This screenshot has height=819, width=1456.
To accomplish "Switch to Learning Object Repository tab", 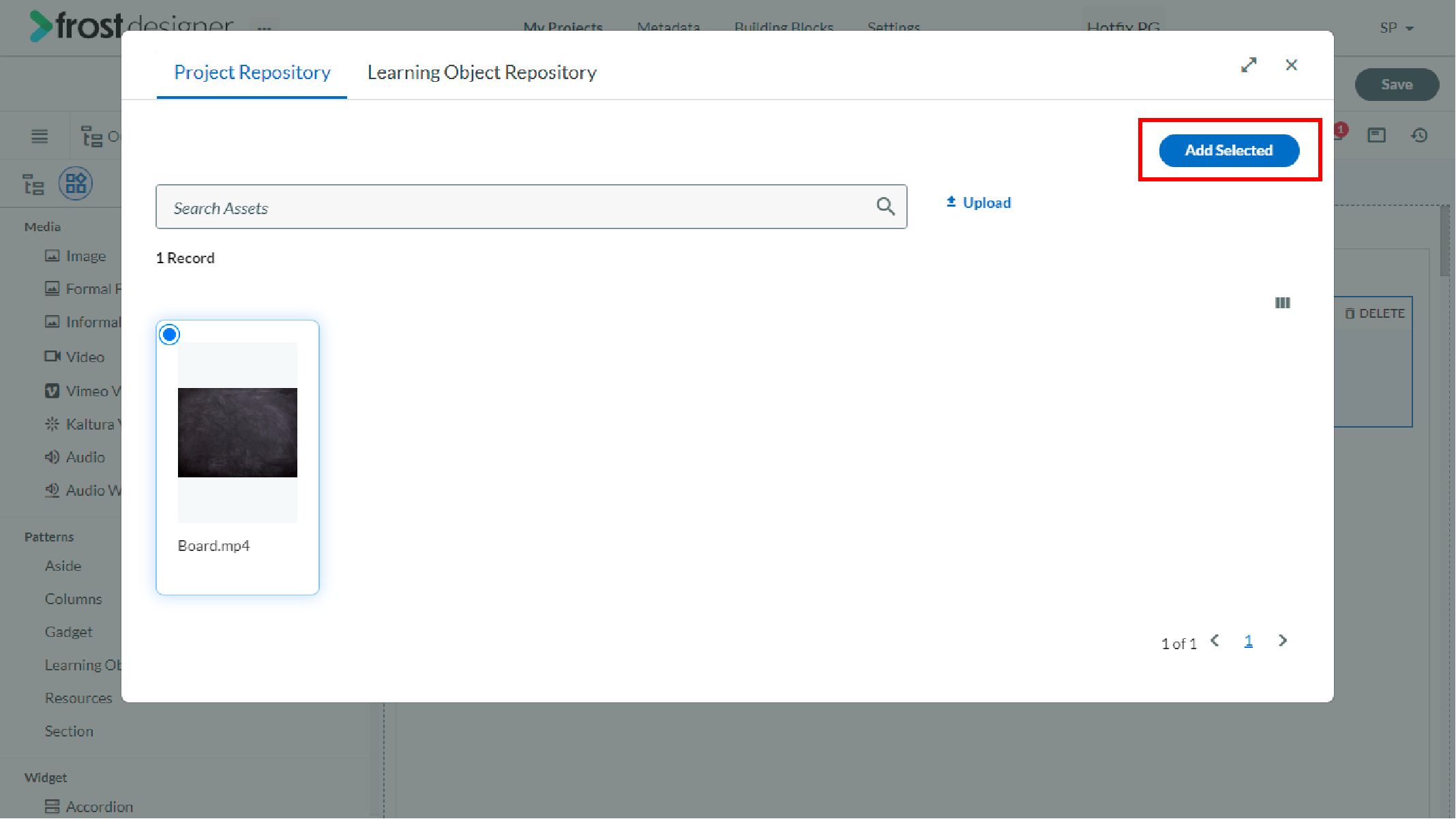I will point(481,72).
